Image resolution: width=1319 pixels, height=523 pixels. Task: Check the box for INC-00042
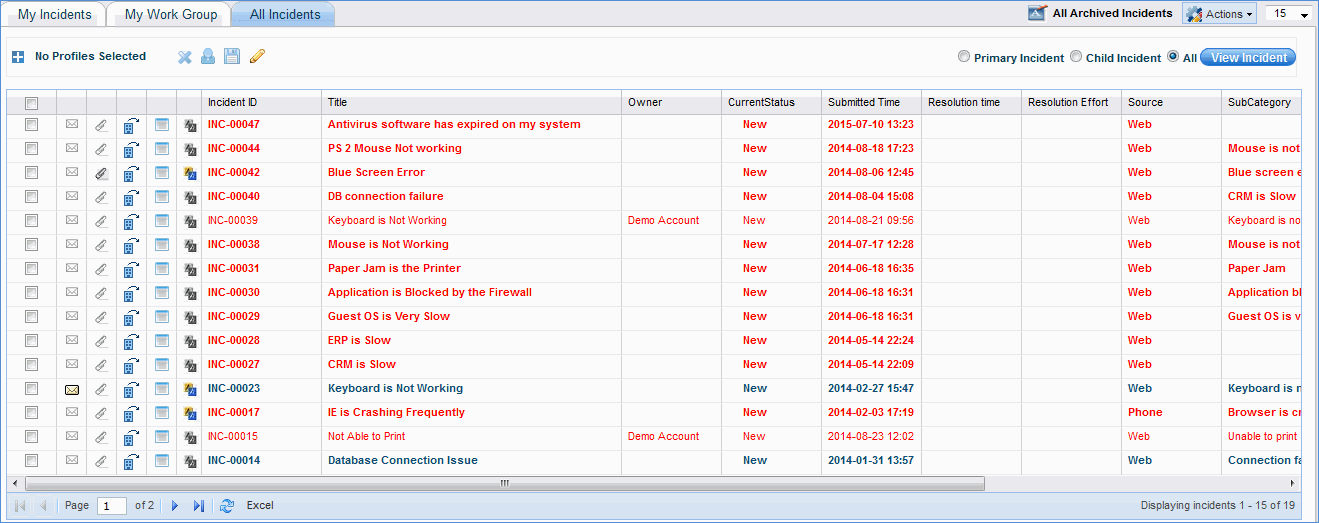(31, 172)
